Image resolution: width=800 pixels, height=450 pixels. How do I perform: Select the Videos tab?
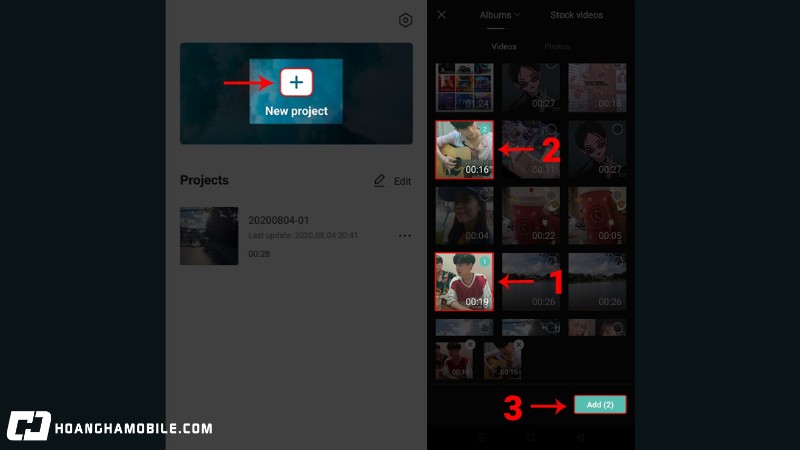pyautogui.click(x=504, y=46)
